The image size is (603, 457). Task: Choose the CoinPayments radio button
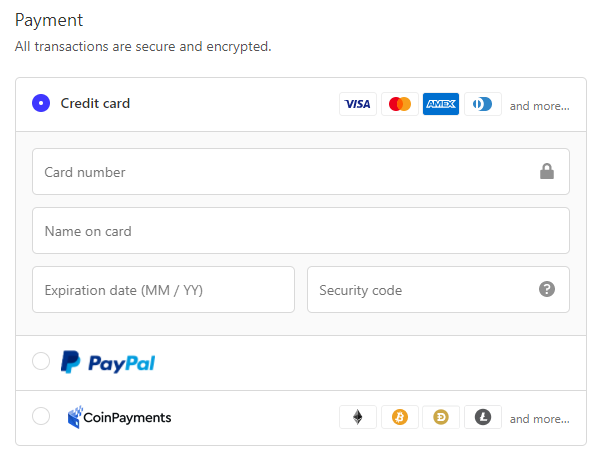click(41, 416)
